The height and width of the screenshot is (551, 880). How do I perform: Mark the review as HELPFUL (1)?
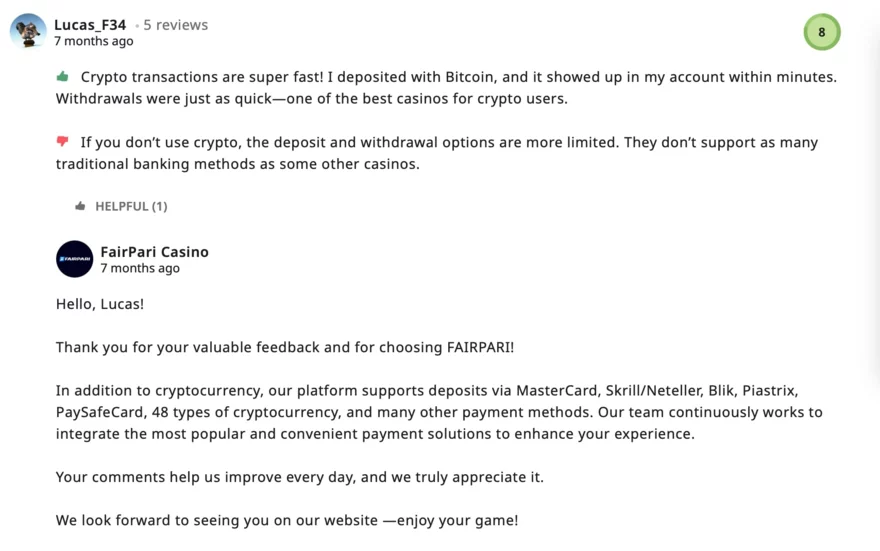pyautogui.click(x=131, y=206)
